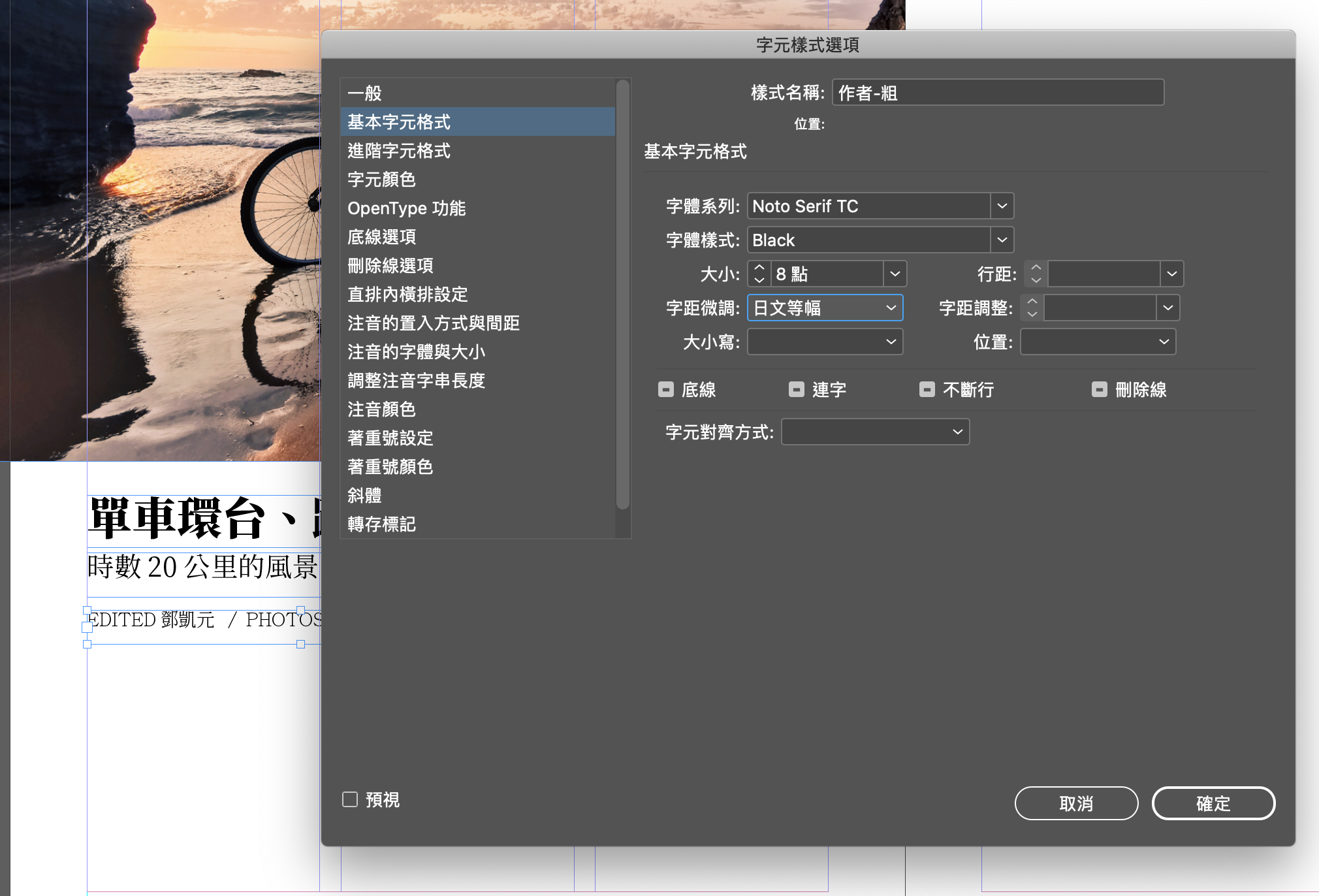Switch to the OpenType 功能 section

click(406, 208)
